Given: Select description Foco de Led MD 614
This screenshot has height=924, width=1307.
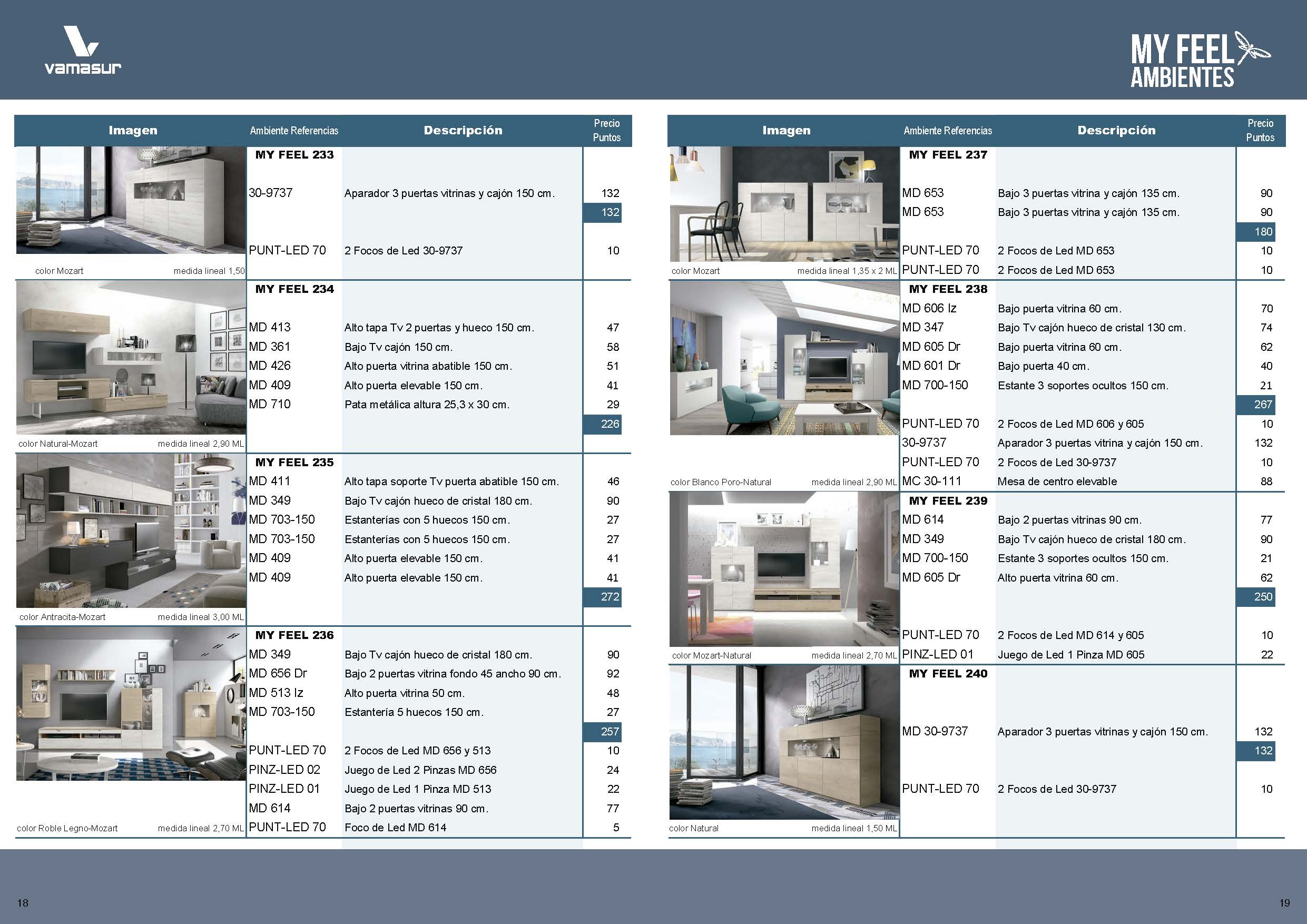Looking at the screenshot, I should point(395,828).
